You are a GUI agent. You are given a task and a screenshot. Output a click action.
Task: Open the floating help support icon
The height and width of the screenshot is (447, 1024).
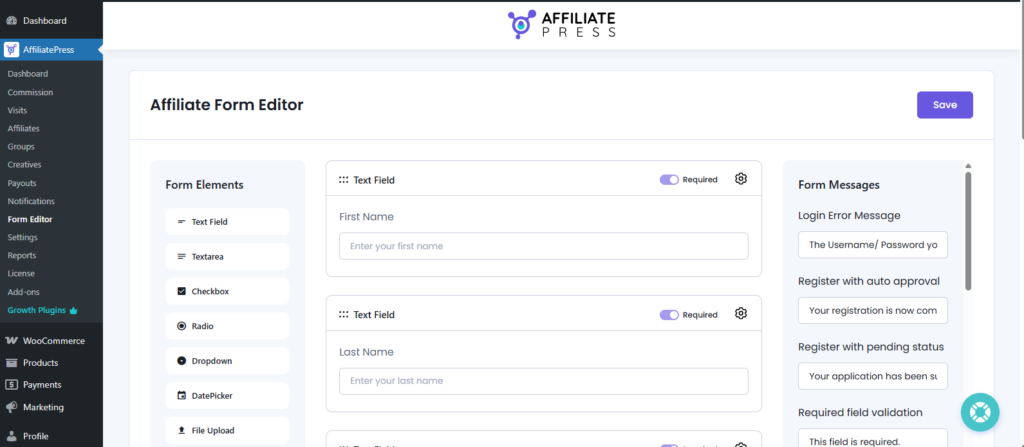979,413
